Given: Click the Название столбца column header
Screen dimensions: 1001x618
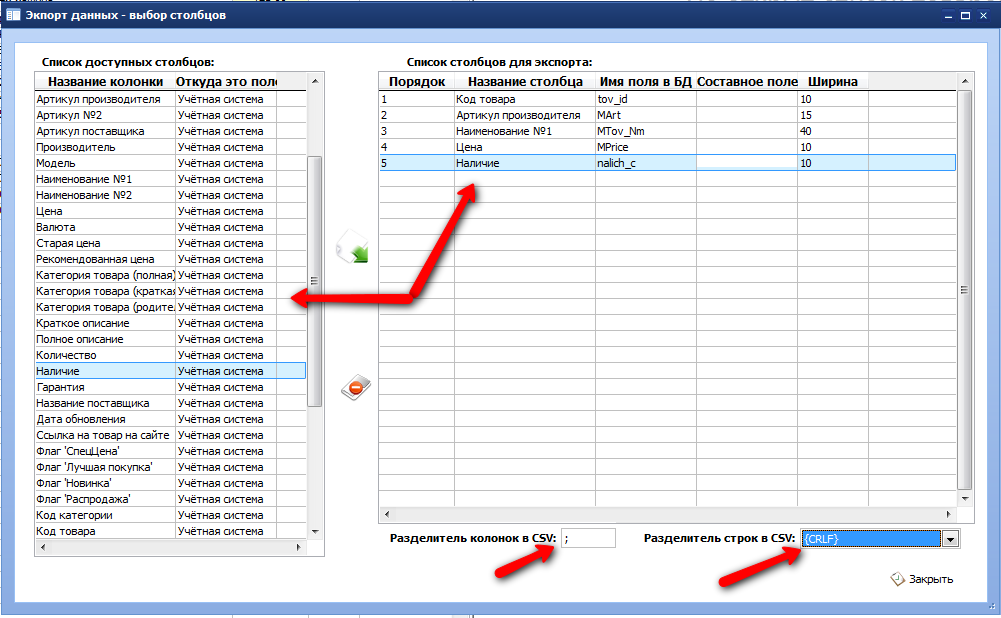Looking at the screenshot, I should (525, 82).
